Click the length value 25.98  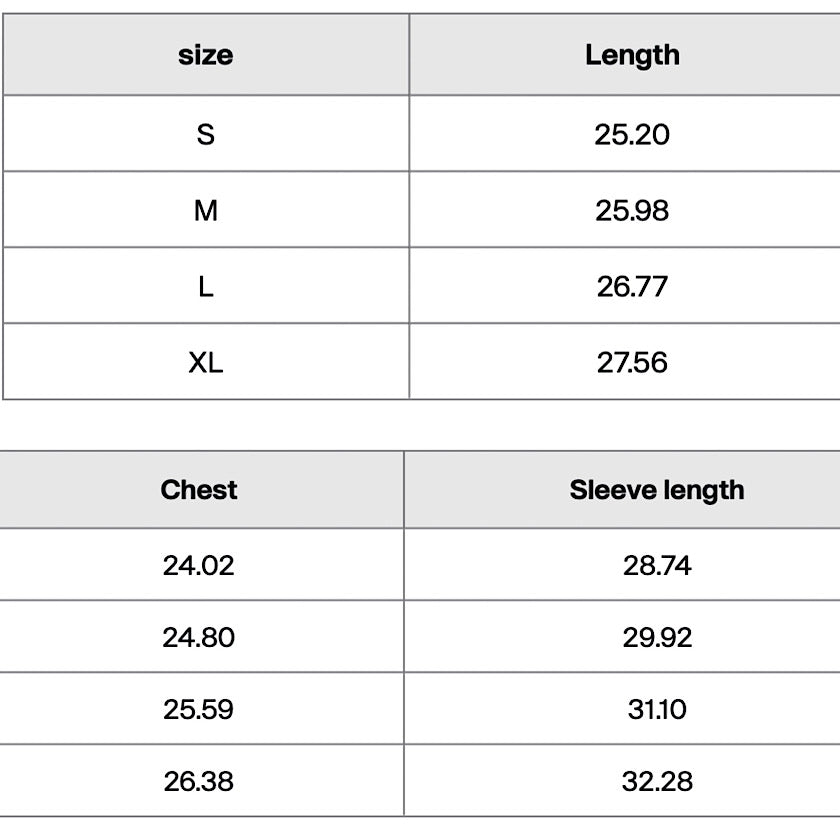pyautogui.click(x=632, y=210)
